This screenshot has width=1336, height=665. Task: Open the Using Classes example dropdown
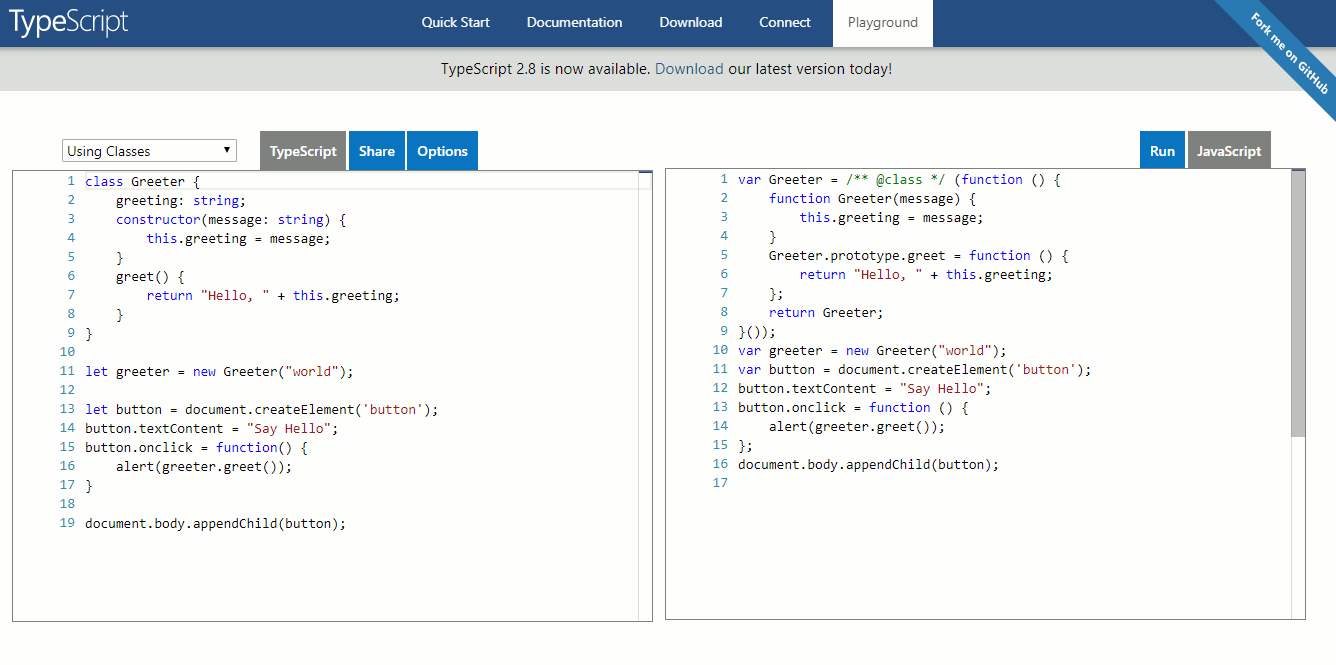[149, 151]
